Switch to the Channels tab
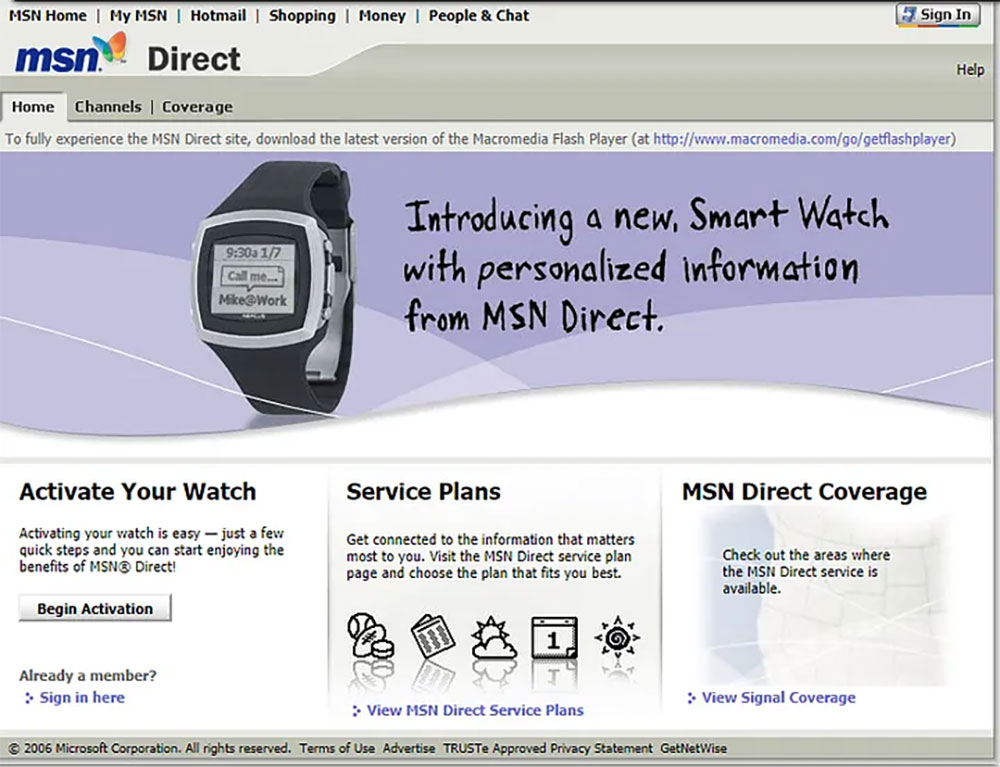 [108, 106]
